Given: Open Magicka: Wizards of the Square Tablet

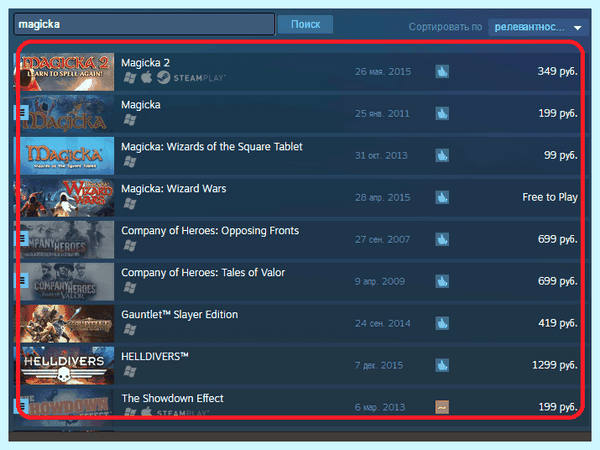Looking at the screenshot, I should click(212, 147).
